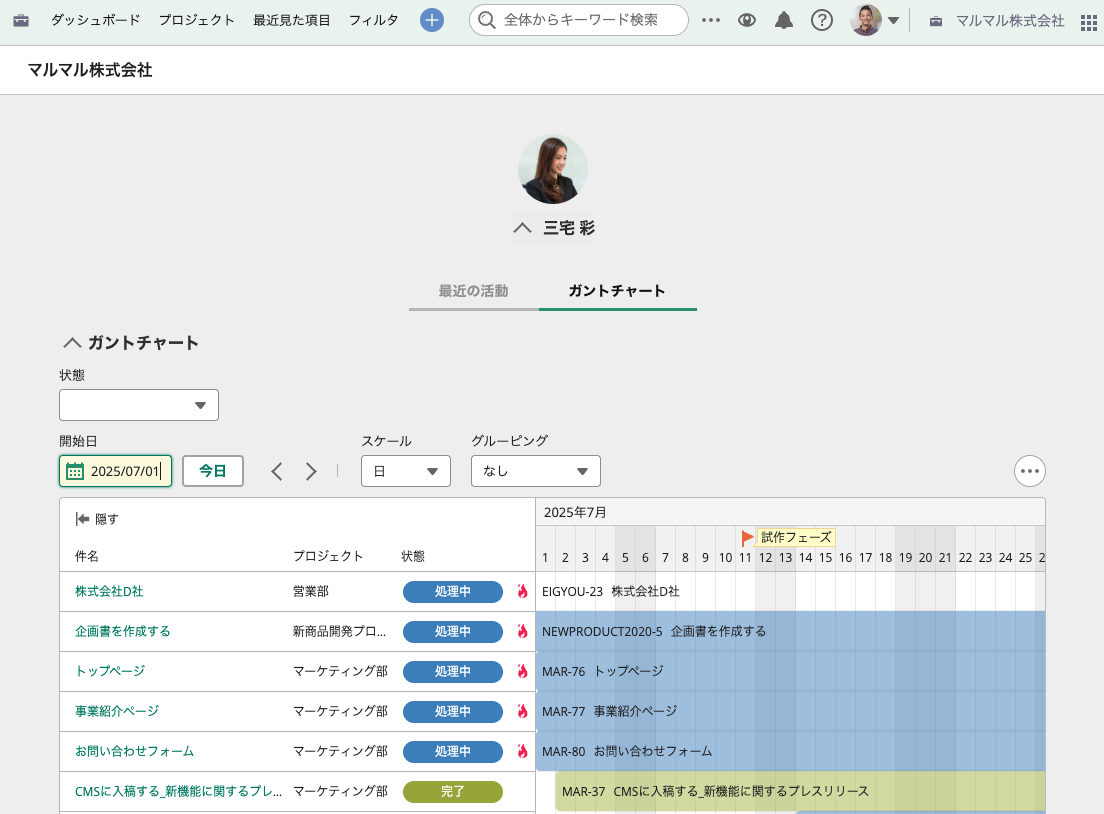This screenshot has width=1104, height=814.
Task: Select the ガントチャート tab
Action: click(x=617, y=291)
